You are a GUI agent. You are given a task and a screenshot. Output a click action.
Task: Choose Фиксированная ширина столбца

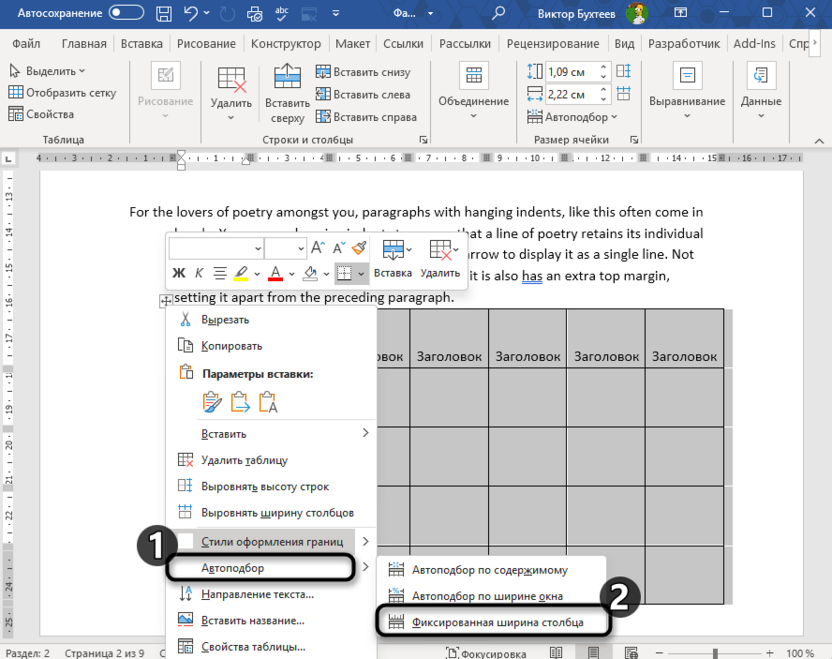pyautogui.click(x=492, y=622)
